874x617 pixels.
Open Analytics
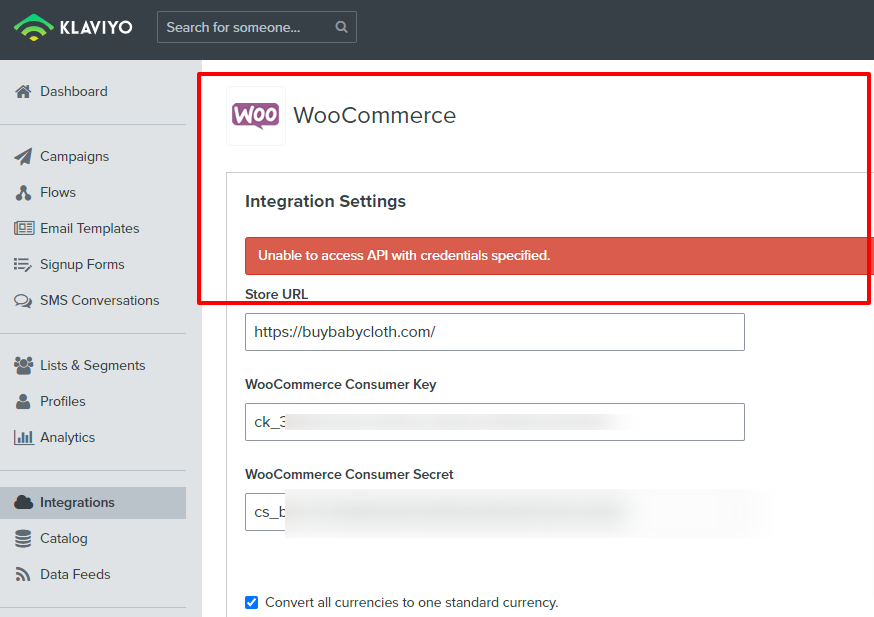pos(67,438)
